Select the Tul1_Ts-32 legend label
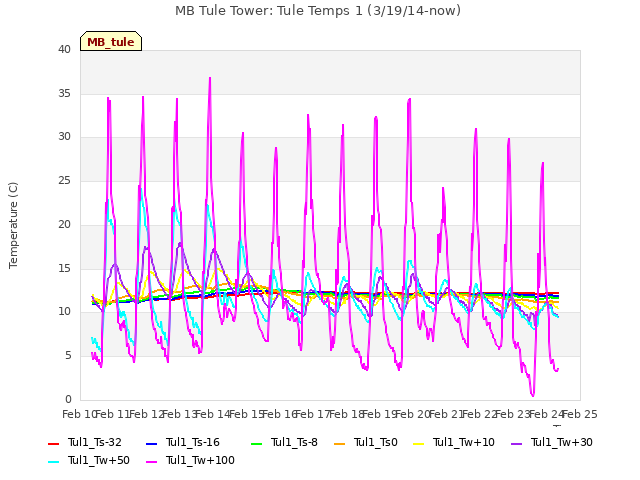640x480 pixels. (x=95, y=442)
